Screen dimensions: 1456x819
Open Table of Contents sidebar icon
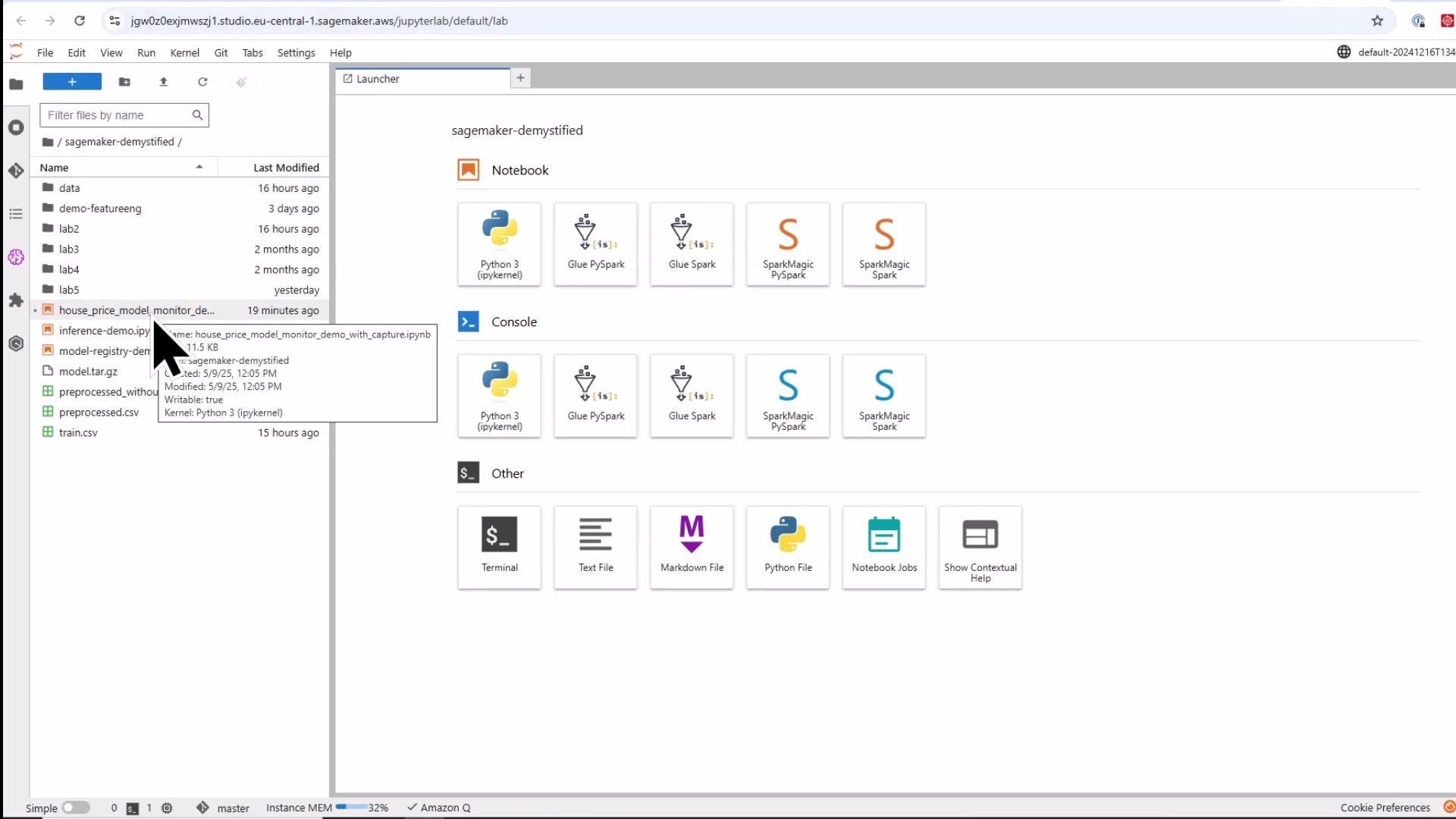[x=16, y=214]
